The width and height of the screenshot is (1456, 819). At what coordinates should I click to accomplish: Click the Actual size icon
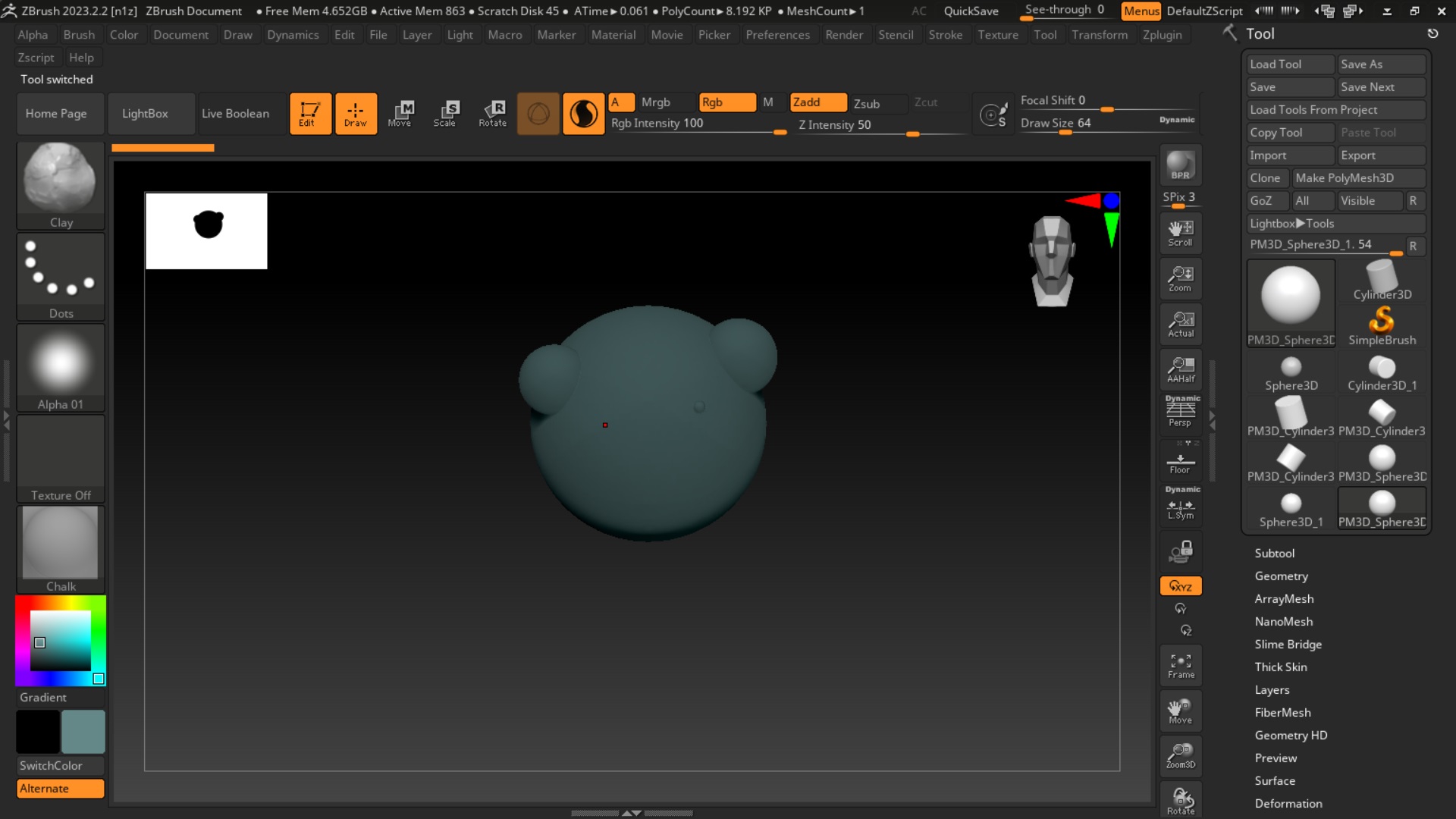1180,325
